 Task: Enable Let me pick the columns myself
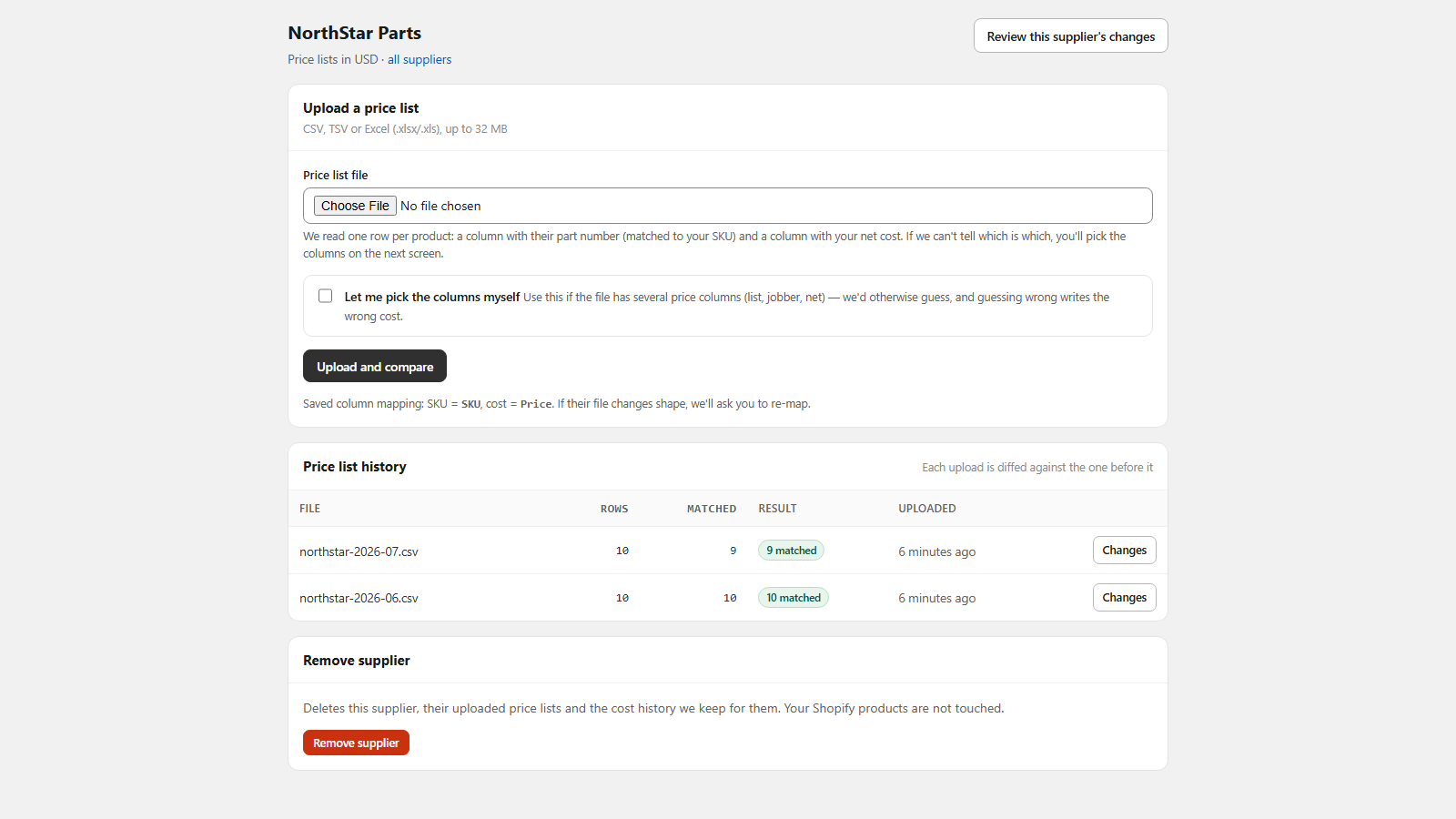click(x=325, y=296)
